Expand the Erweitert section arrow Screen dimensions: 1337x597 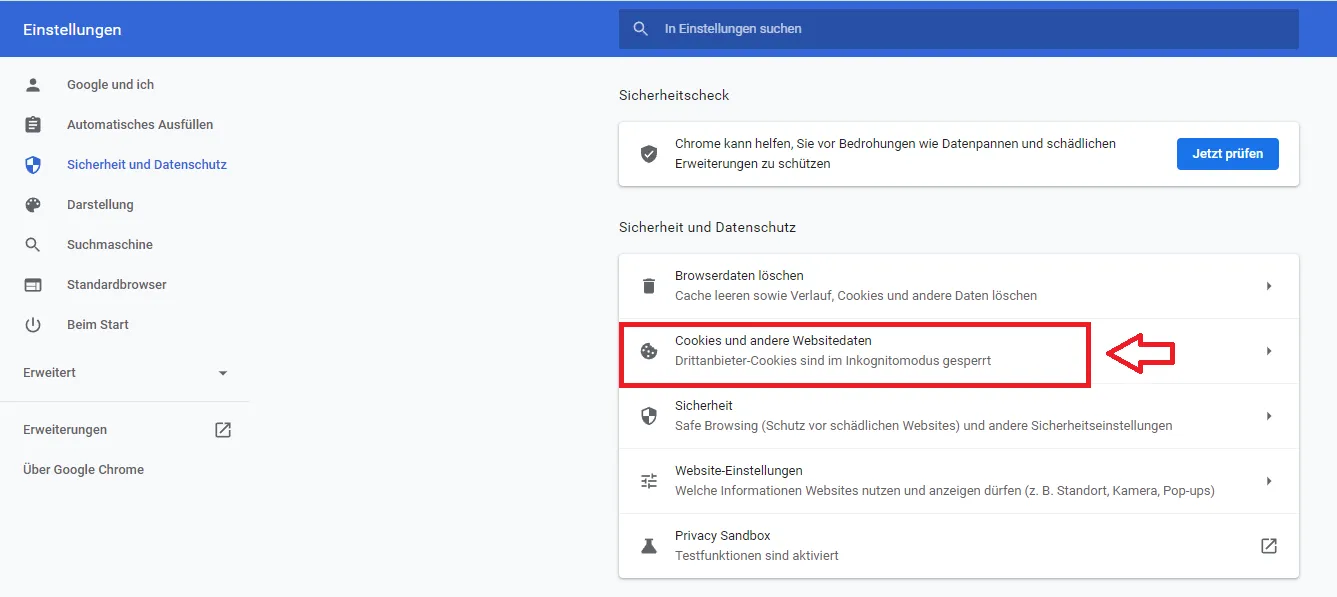coord(223,373)
